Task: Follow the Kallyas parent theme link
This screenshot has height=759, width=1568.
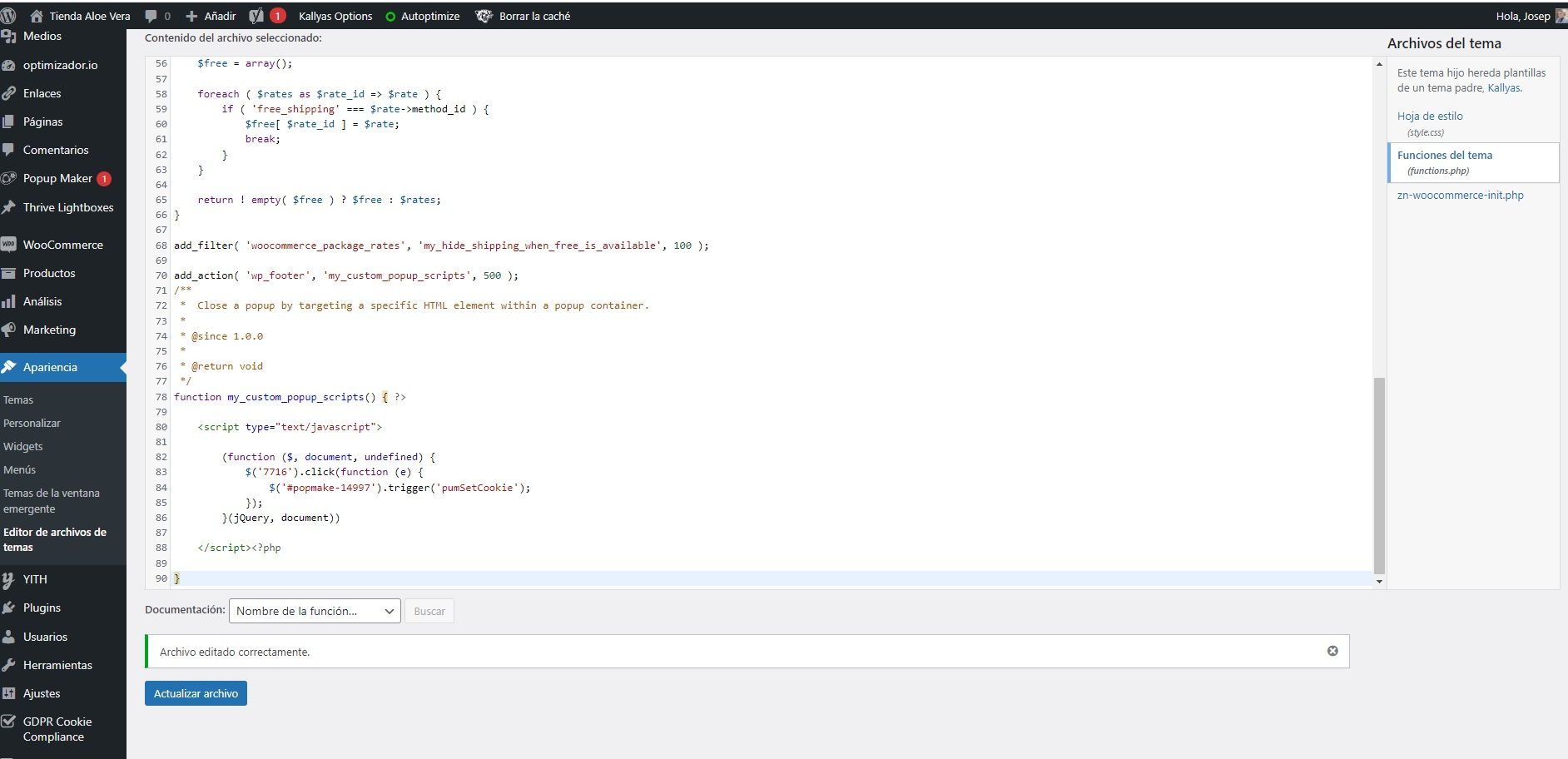Action: 1503,87
